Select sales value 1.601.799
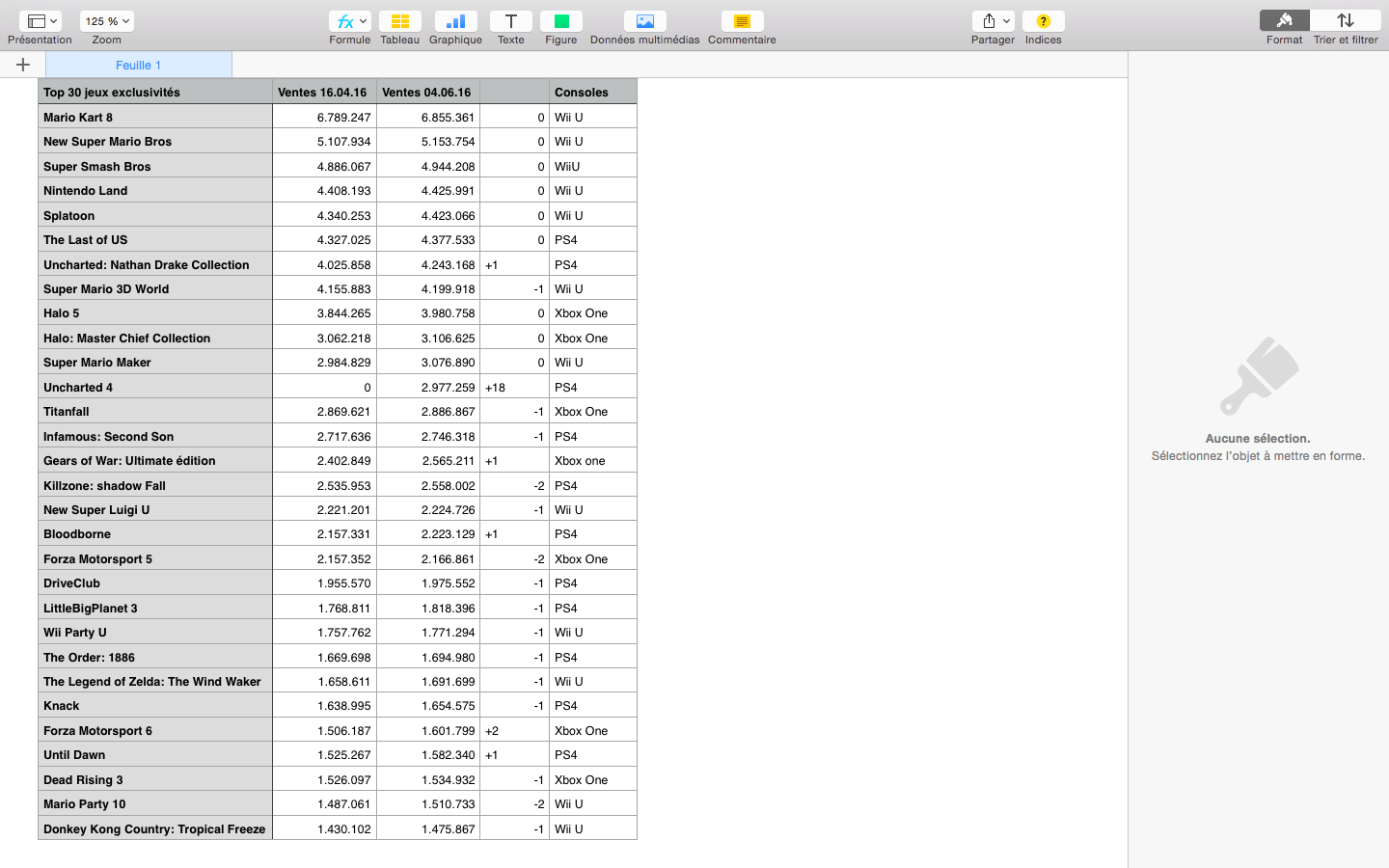 pos(428,730)
